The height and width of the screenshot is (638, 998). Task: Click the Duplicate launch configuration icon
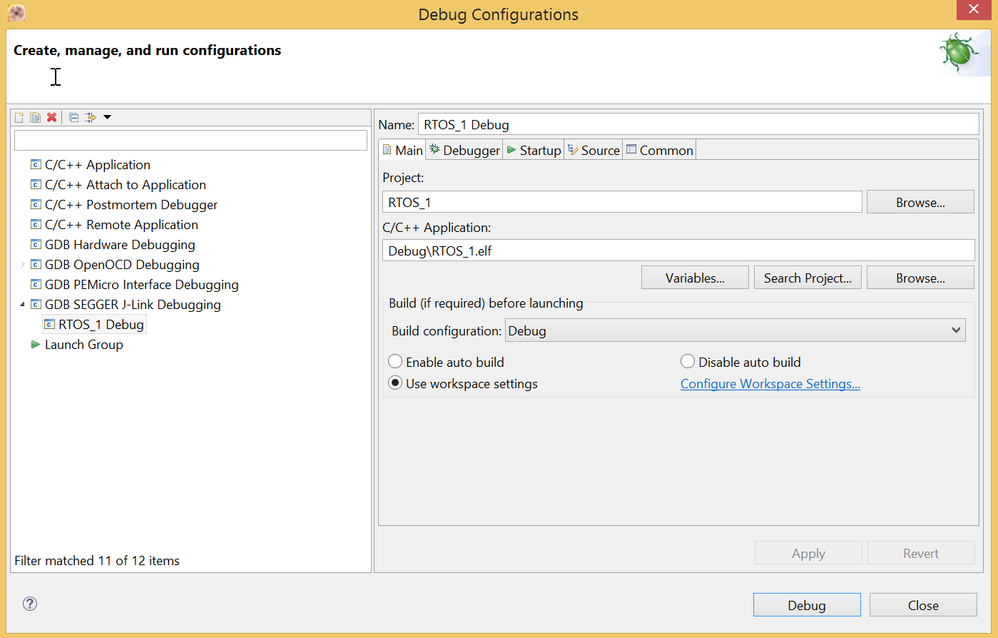[35, 117]
